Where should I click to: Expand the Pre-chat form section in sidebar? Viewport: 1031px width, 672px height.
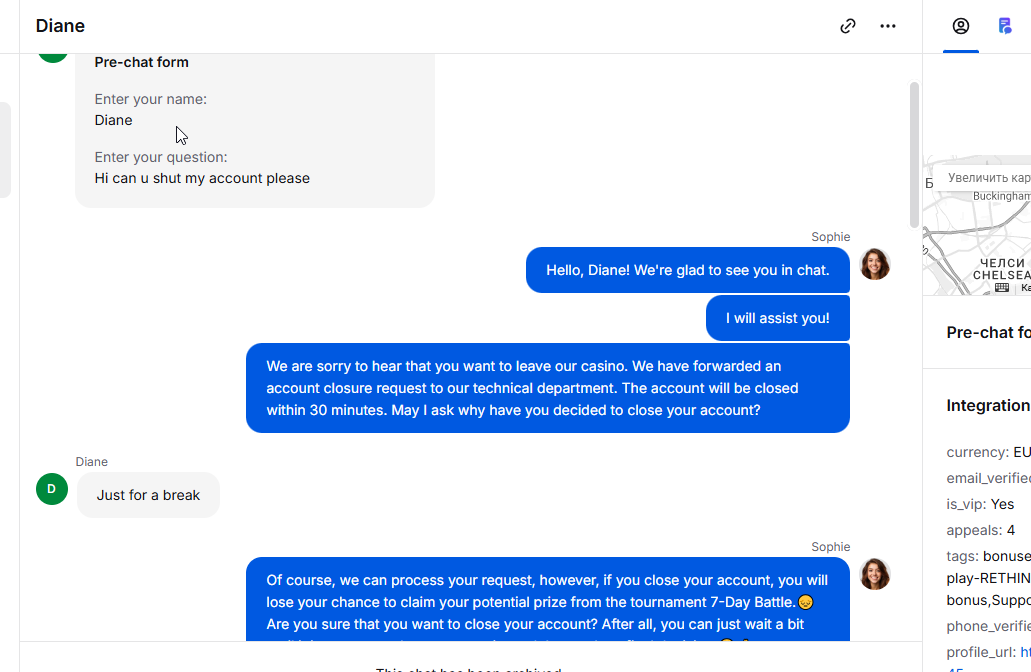coord(988,332)
